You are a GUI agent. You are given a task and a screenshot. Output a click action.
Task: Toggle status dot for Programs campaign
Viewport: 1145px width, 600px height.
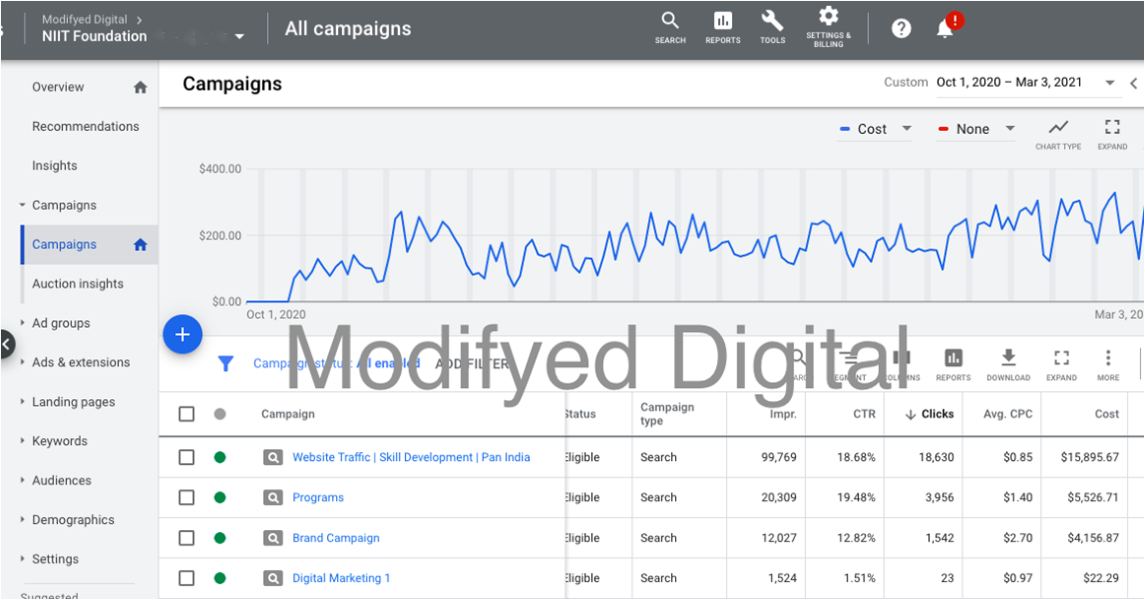coord(220,498)
